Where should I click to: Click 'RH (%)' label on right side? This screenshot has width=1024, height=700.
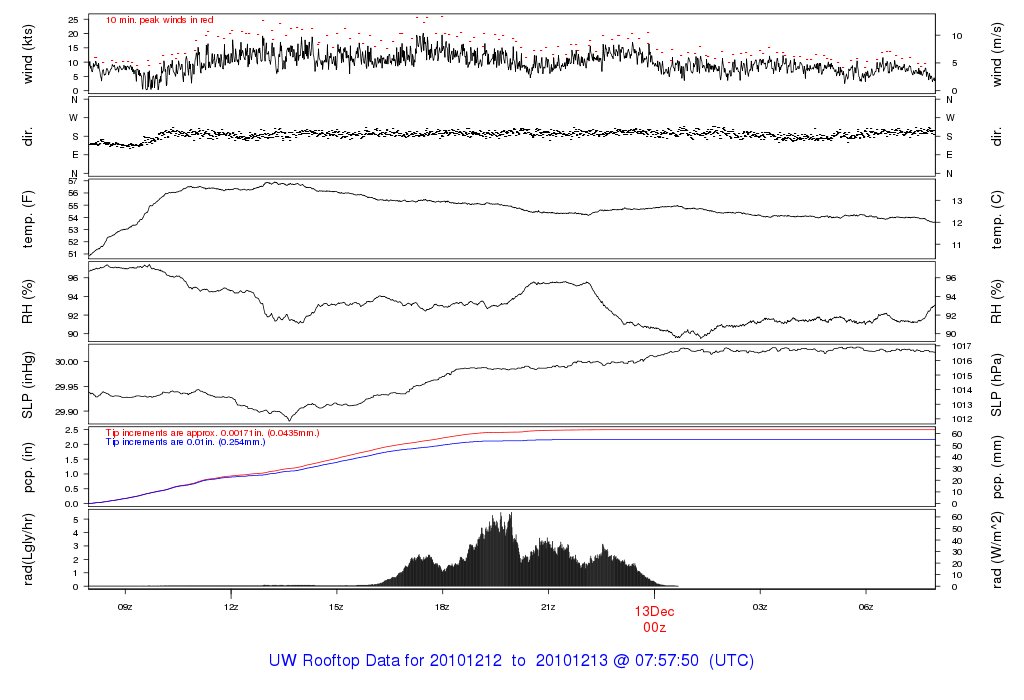coord(997,302)
